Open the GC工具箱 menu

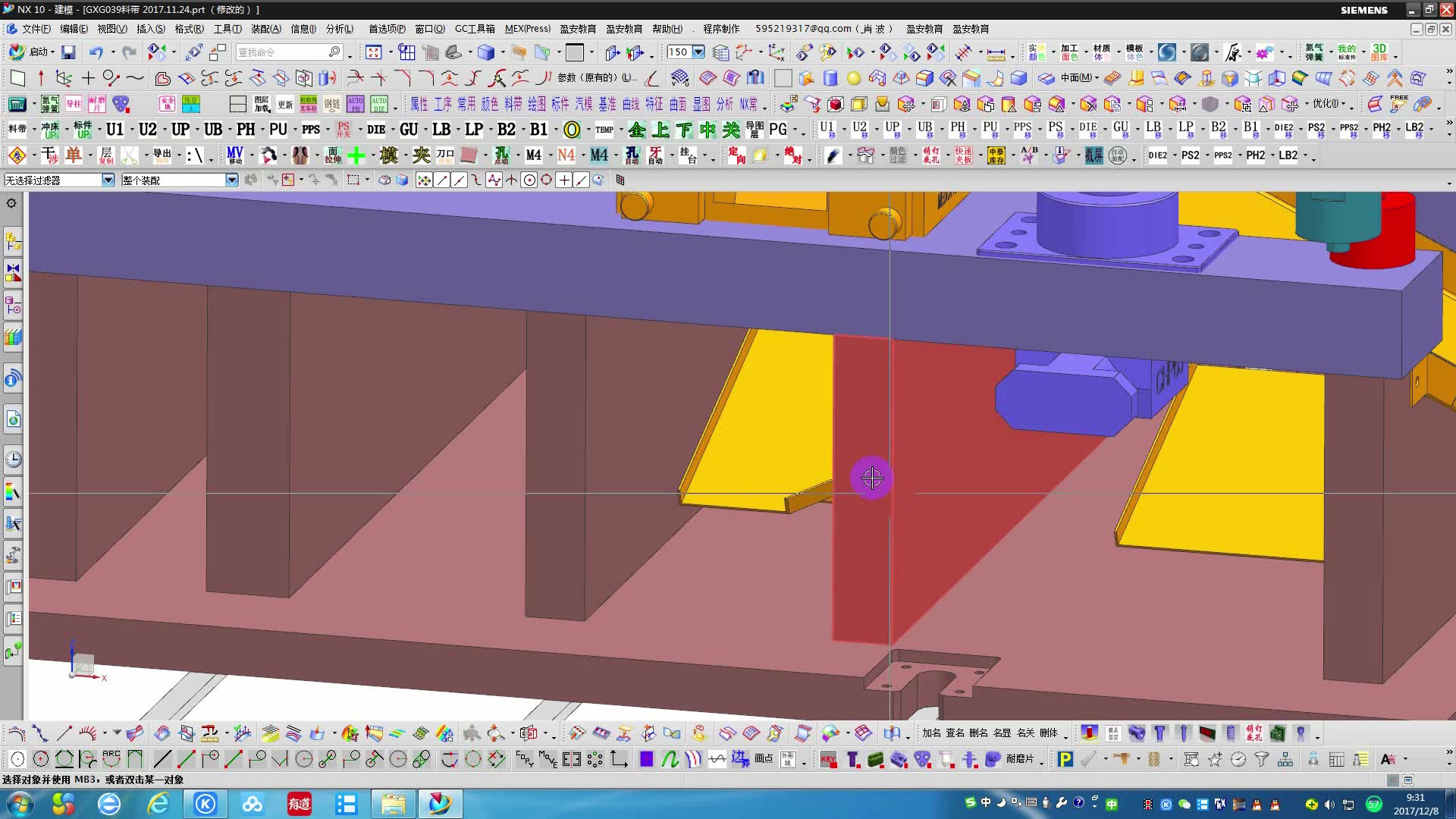click(x=474, y=29)
